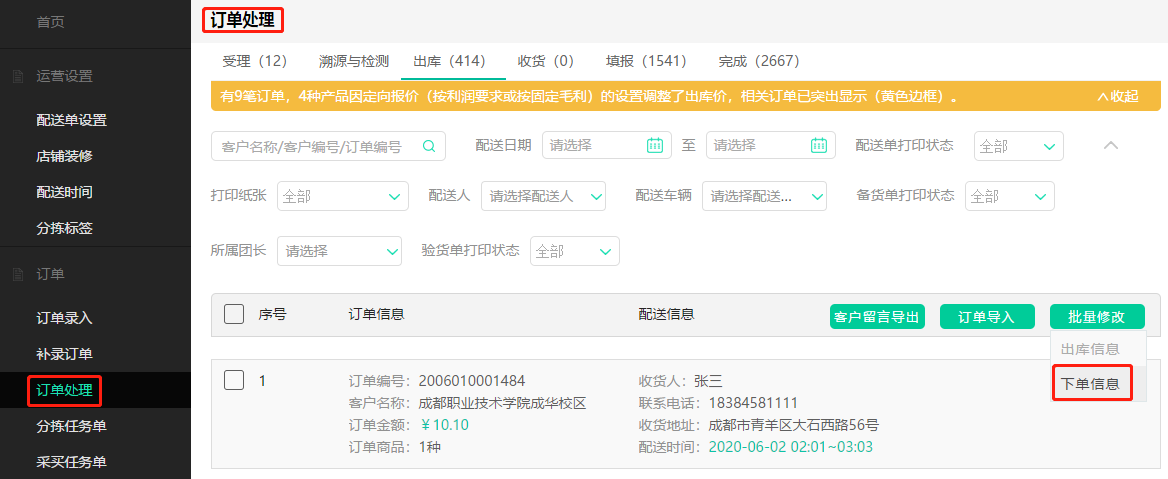Click the order amount ¥10.10
Viewport: 1168px width, 479px height.
pyautogui.click(x=444, y=425)
